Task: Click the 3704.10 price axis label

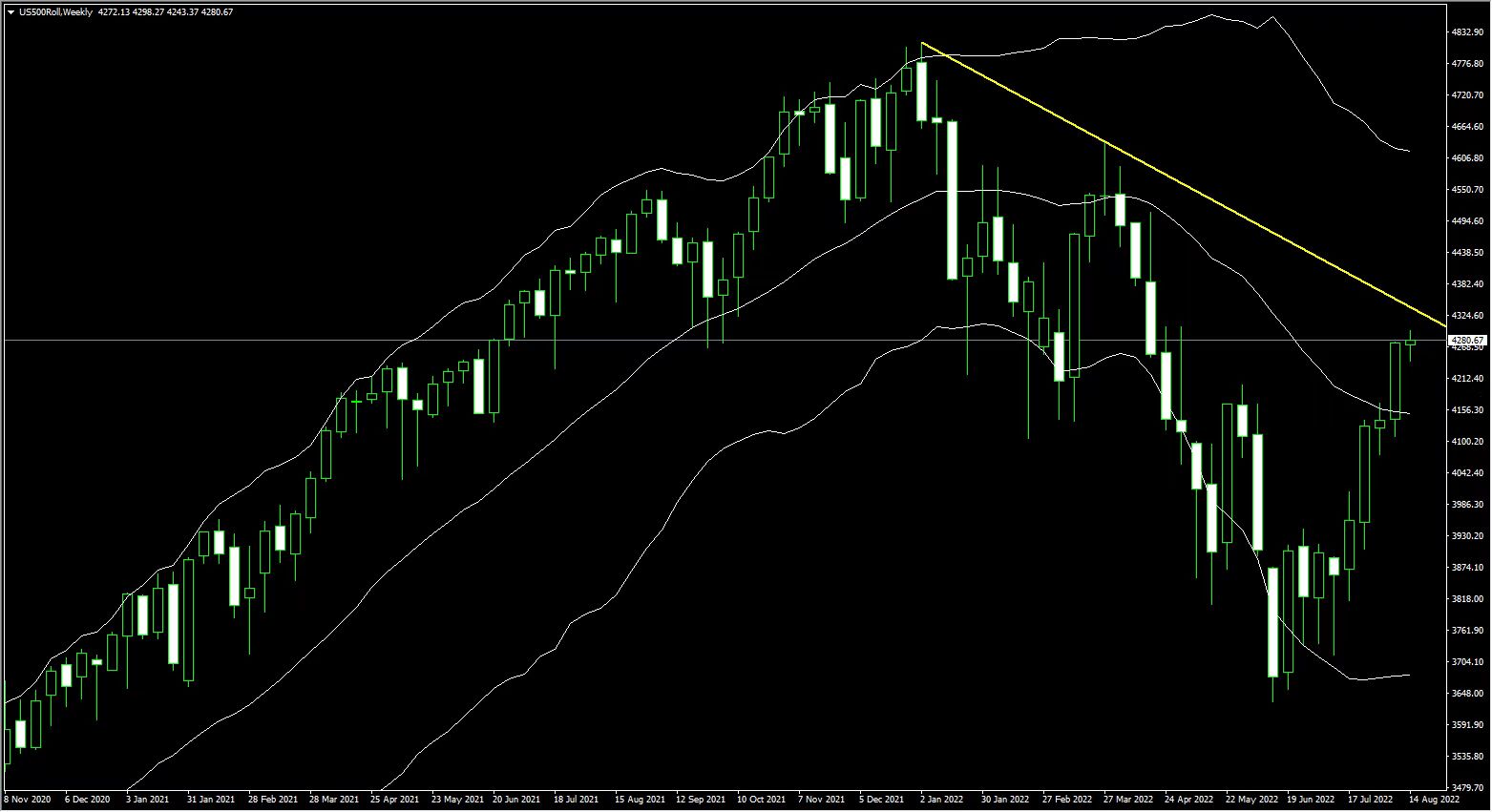Action: pos(1465,662)
